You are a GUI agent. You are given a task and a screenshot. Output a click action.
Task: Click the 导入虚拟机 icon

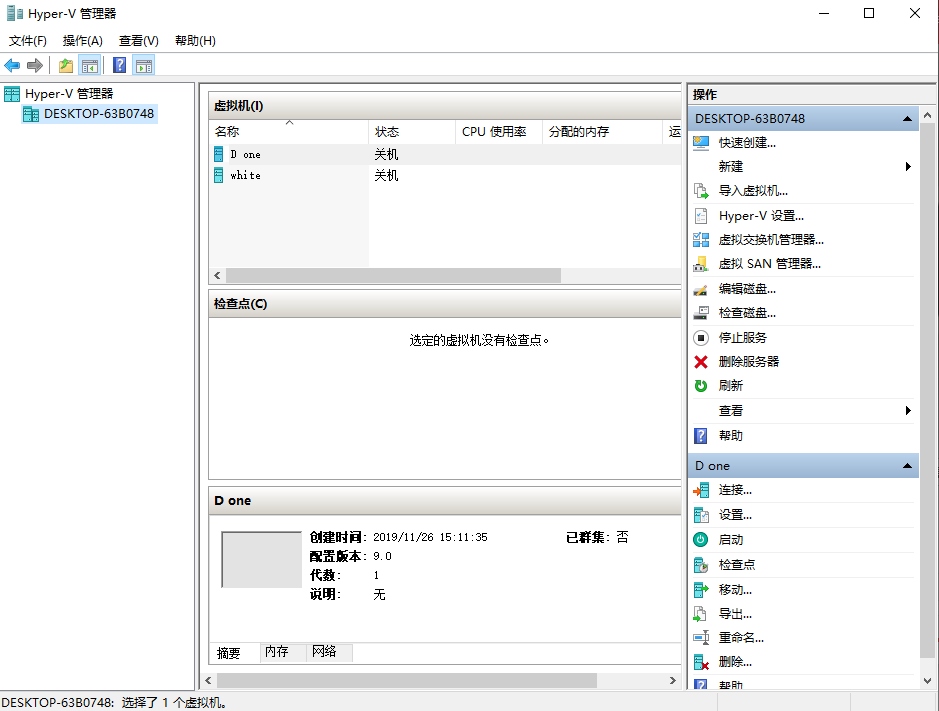point(701,191)
